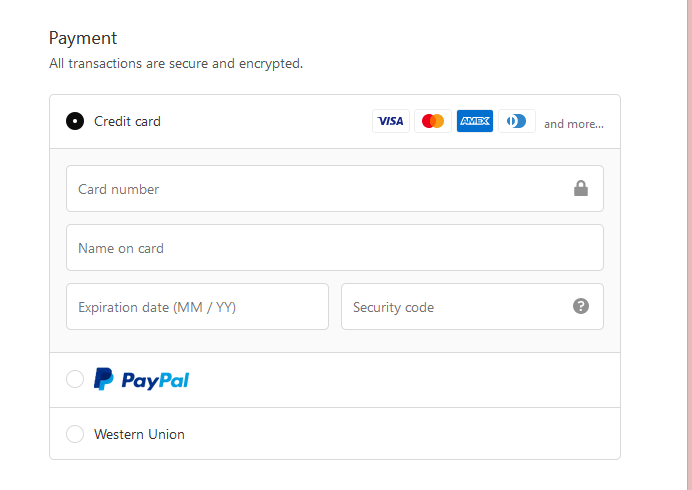Click the Visa card logo

pos(391,121)
